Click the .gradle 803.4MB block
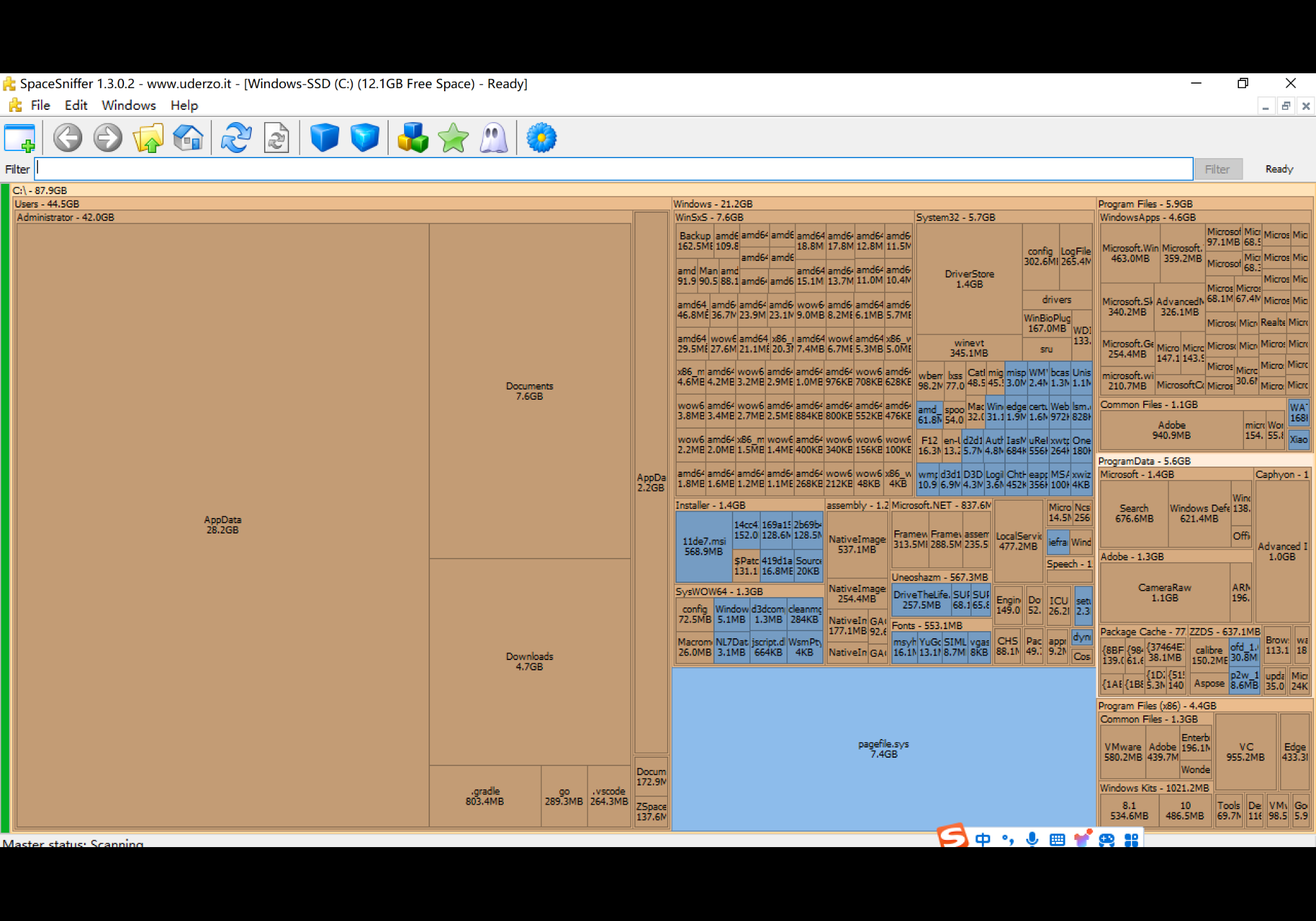The height and width of the screenshot is (921, 1316). point(485,796)
